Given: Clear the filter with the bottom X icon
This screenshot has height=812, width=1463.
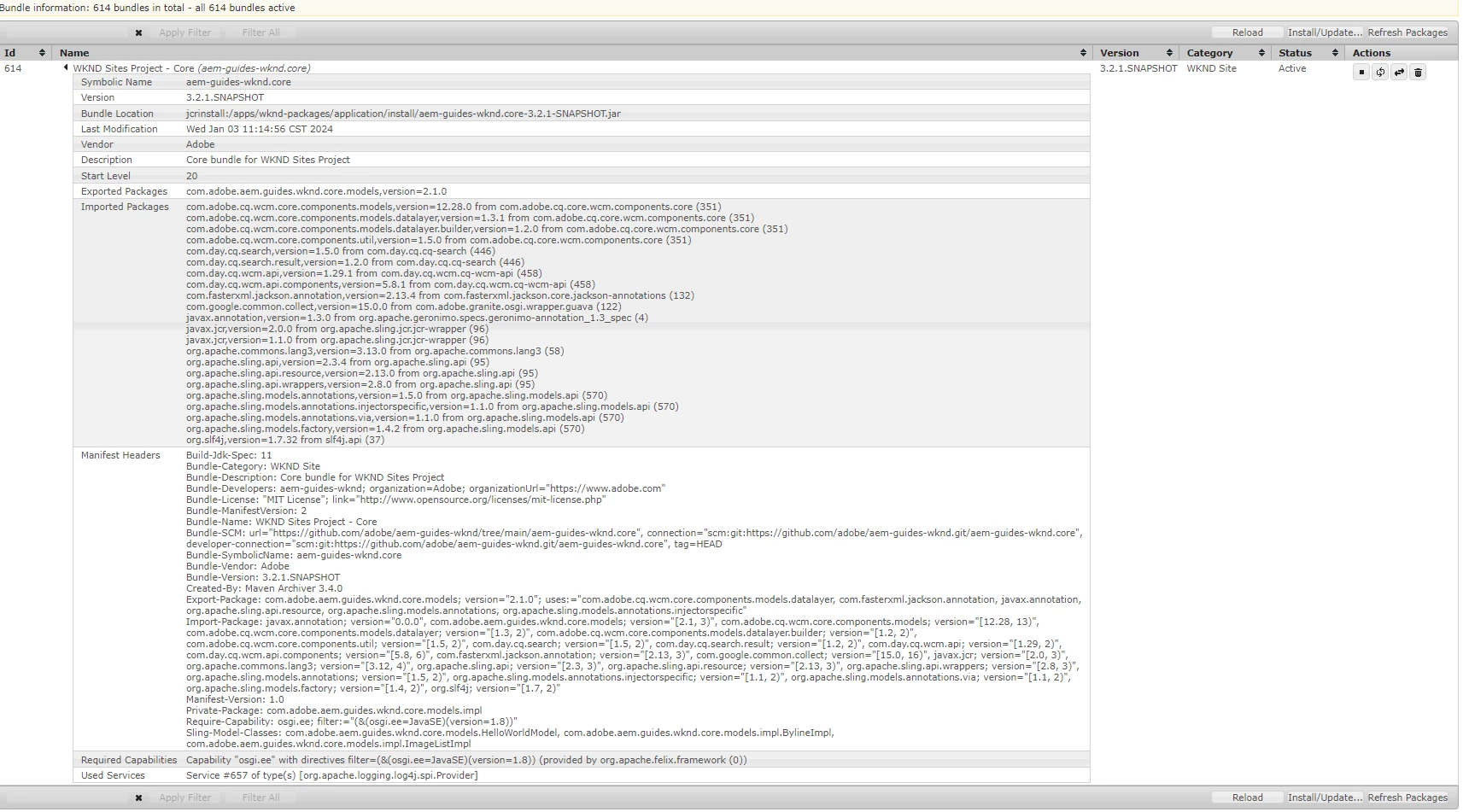Looking at the screenshot, I should [138, 797].
